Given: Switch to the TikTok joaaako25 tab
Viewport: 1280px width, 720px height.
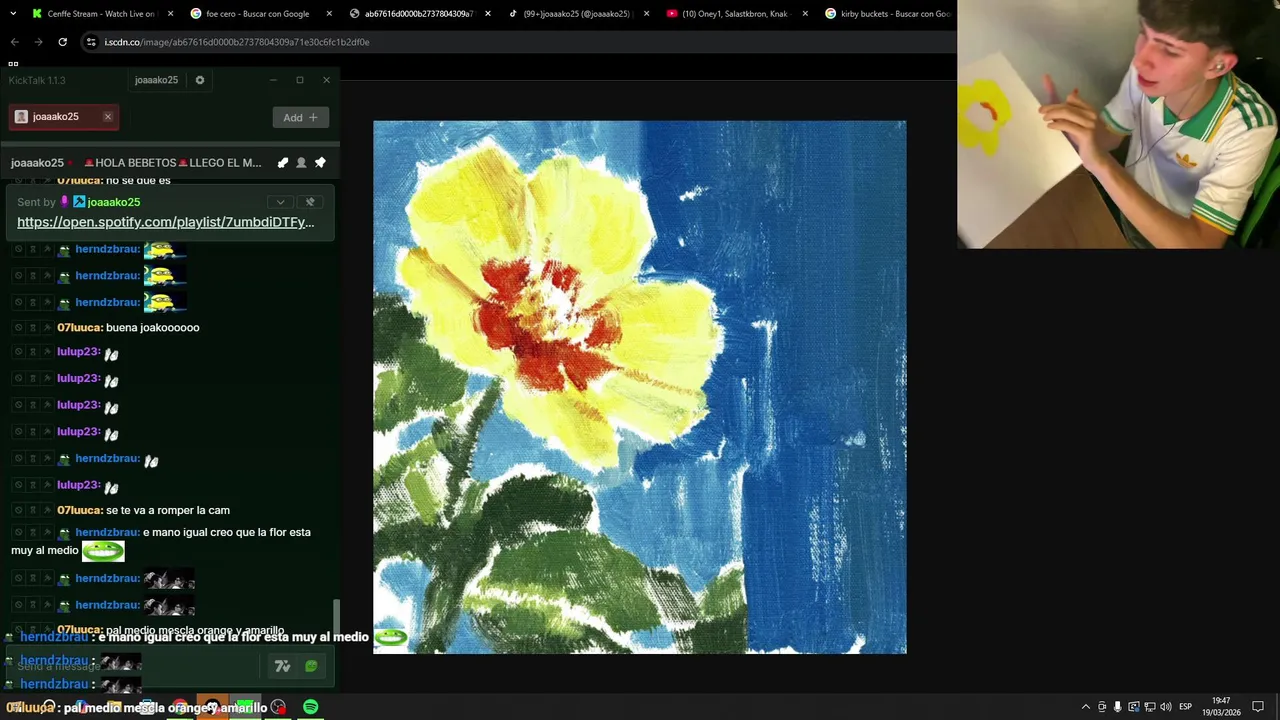Looking at the screenshot, I should (577, 14).
